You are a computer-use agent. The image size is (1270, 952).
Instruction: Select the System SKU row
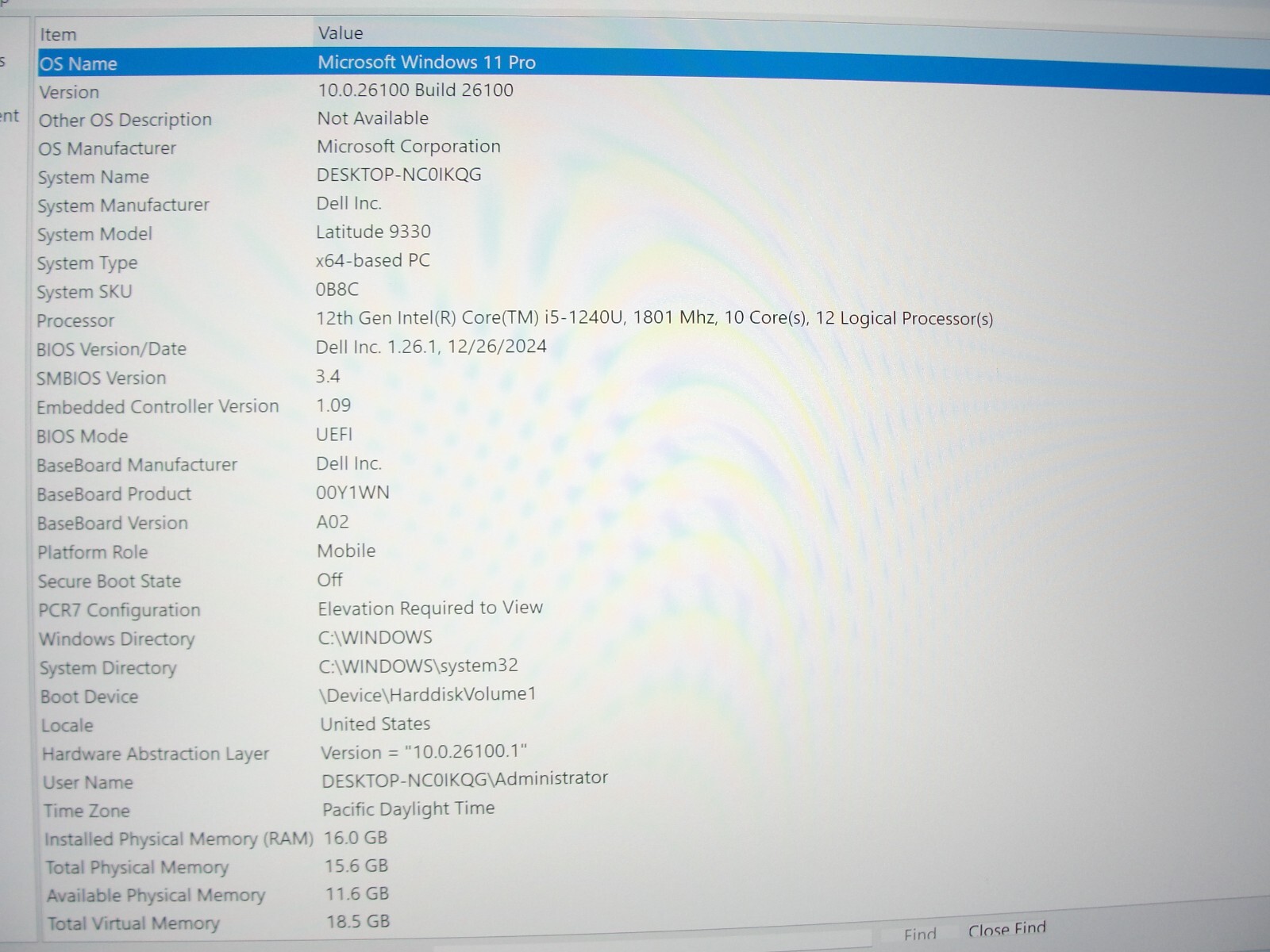(x=84, y=292)
